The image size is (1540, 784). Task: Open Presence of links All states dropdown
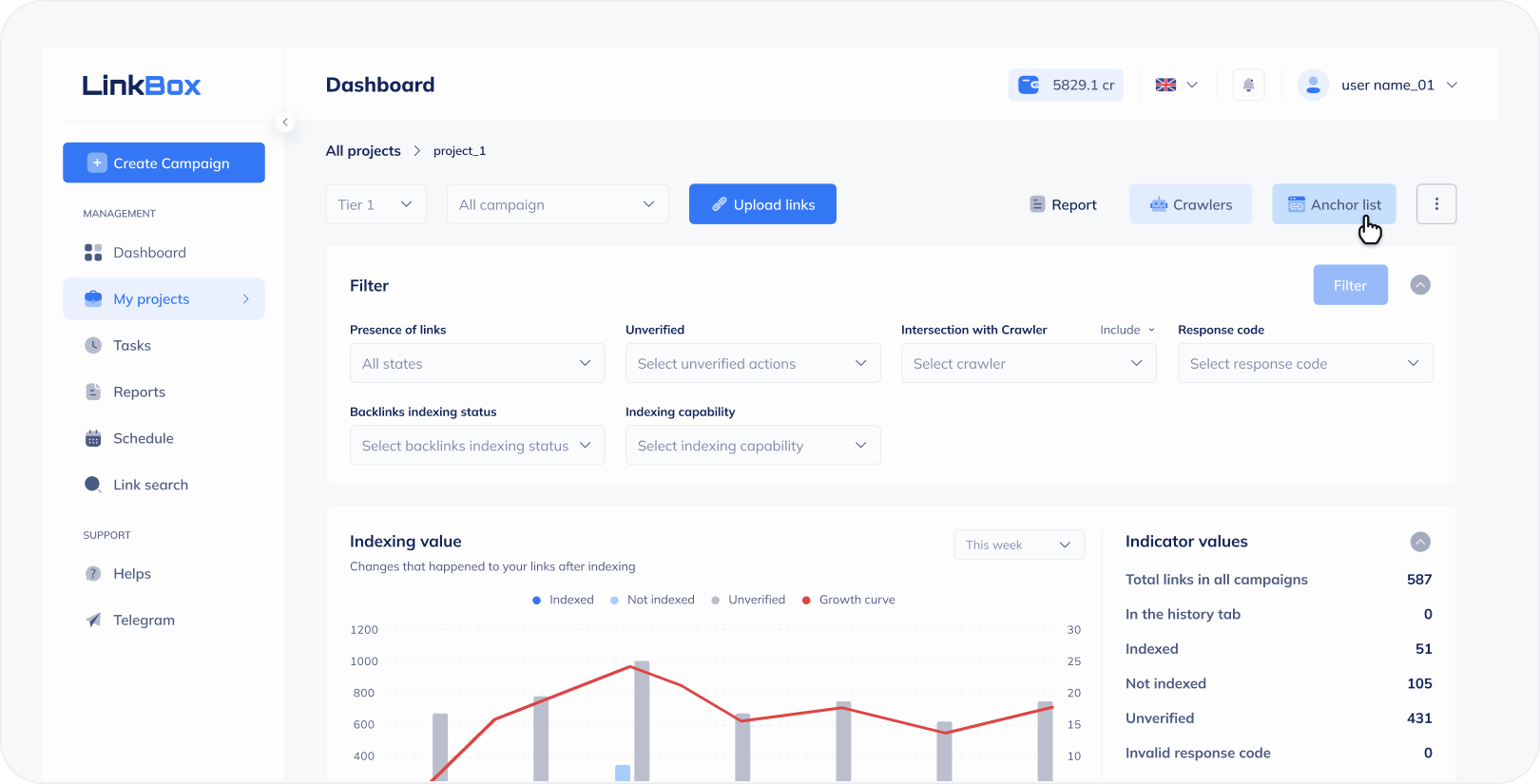coord(477,363)
